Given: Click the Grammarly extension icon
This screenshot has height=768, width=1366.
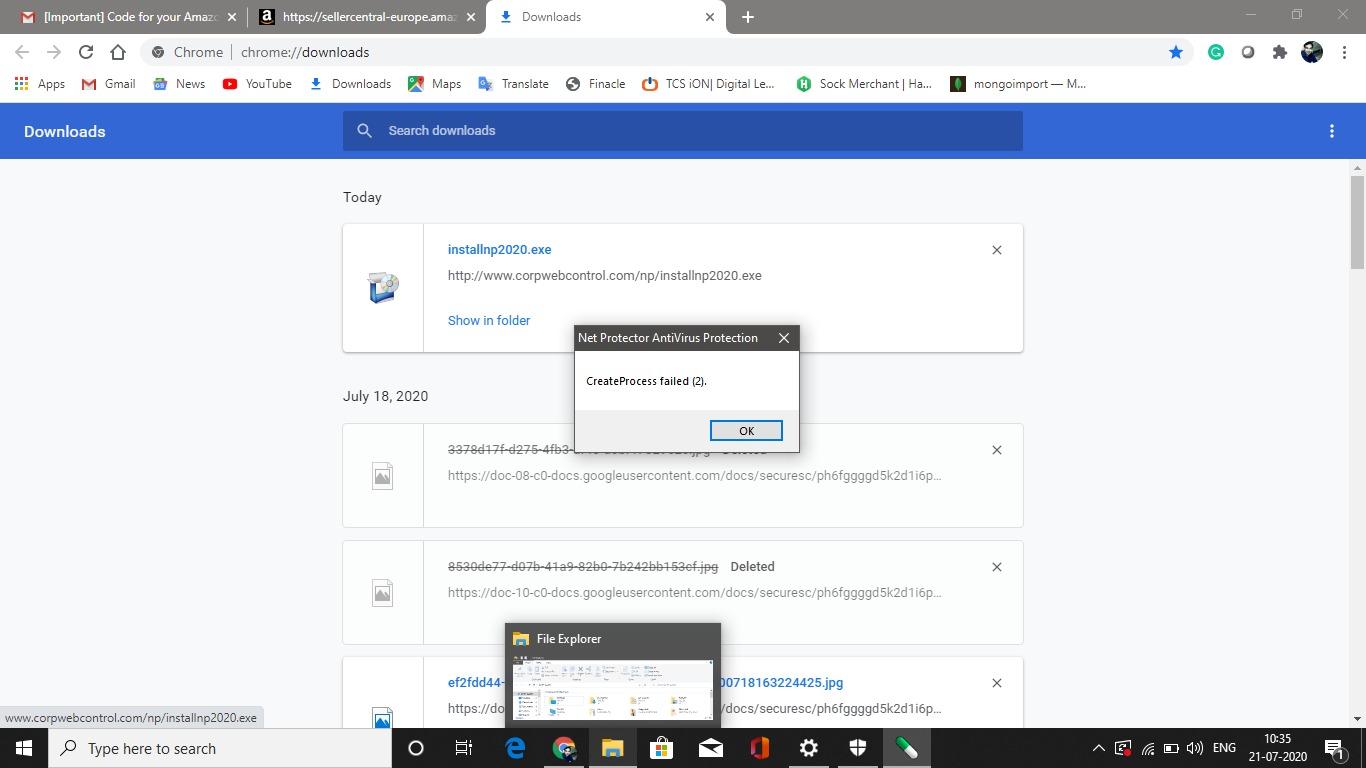Looking at the screenshot, I should point(1215,51).
